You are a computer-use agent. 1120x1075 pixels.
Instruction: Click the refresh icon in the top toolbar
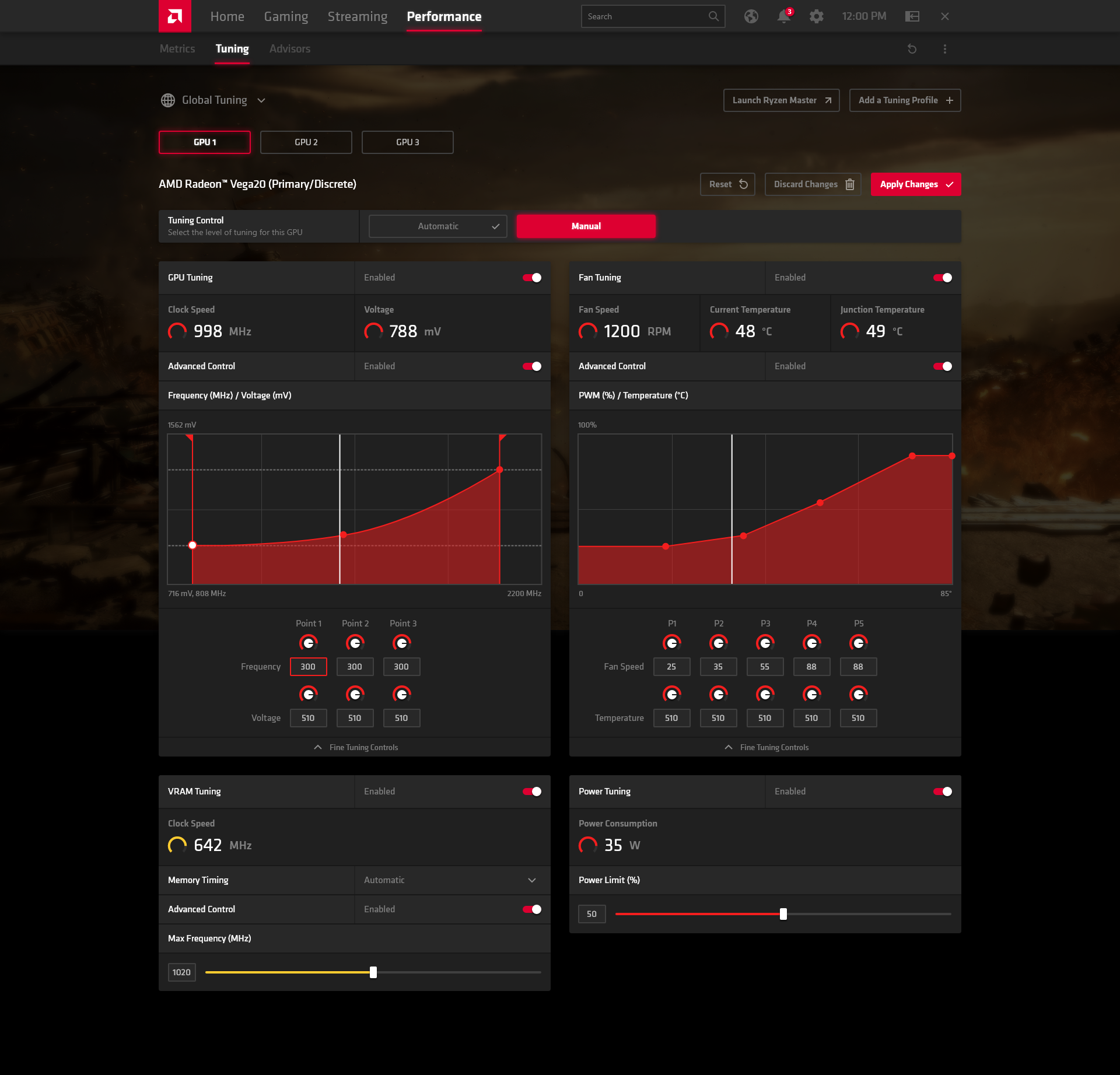click(912, 48)
